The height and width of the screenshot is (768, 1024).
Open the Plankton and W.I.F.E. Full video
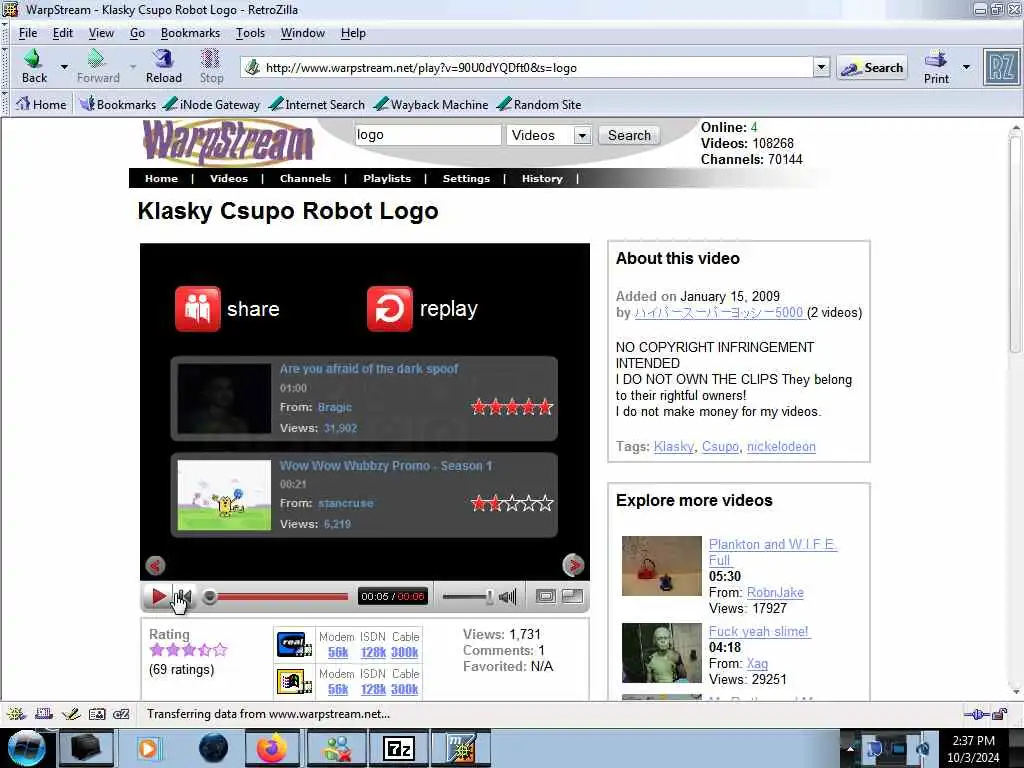(772, 552)
